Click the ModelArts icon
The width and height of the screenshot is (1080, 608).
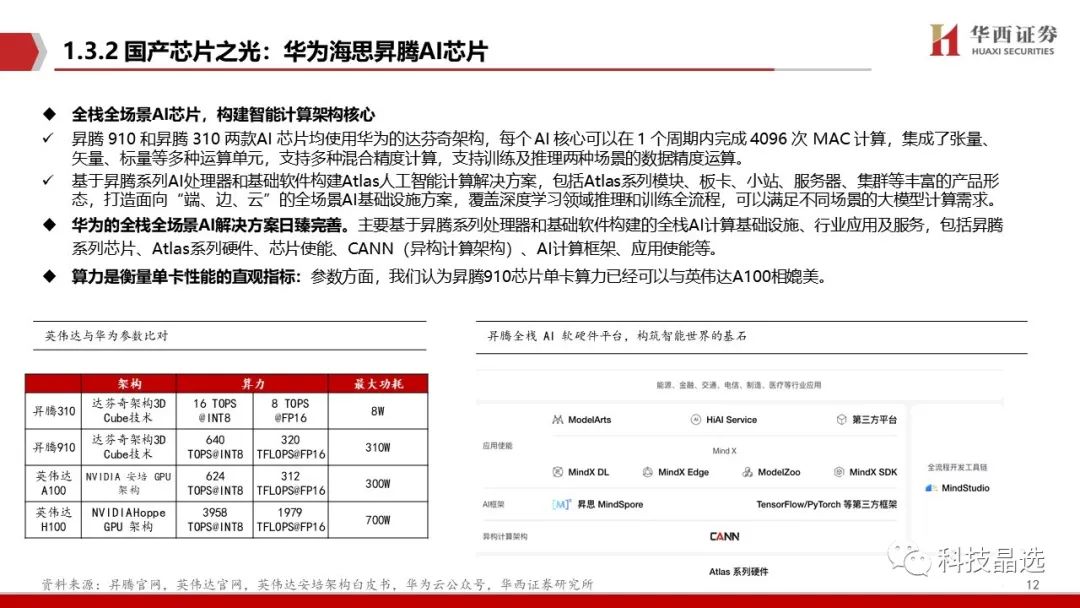[557, 419]
